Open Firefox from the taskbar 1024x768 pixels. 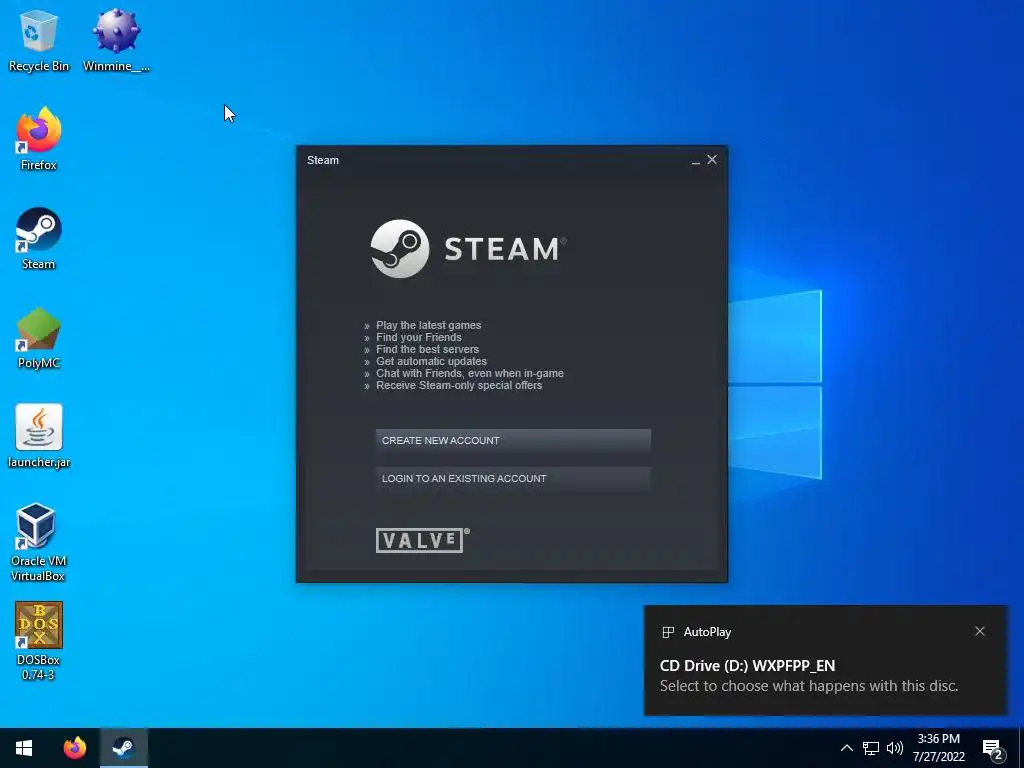tap(74, 748)
